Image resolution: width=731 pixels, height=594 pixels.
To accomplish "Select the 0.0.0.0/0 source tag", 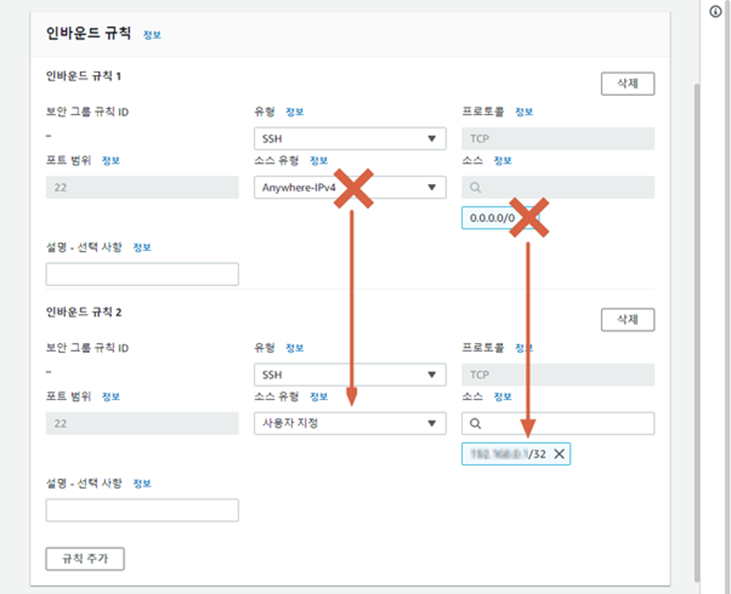I will (492, 218).
